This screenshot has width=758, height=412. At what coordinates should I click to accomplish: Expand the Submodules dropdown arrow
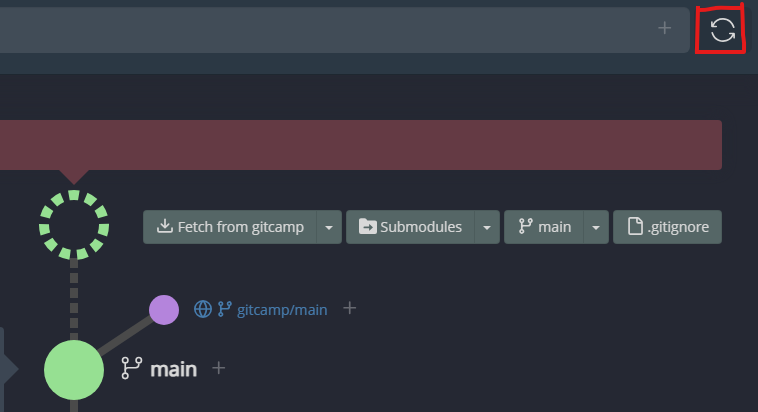[486, 227]
